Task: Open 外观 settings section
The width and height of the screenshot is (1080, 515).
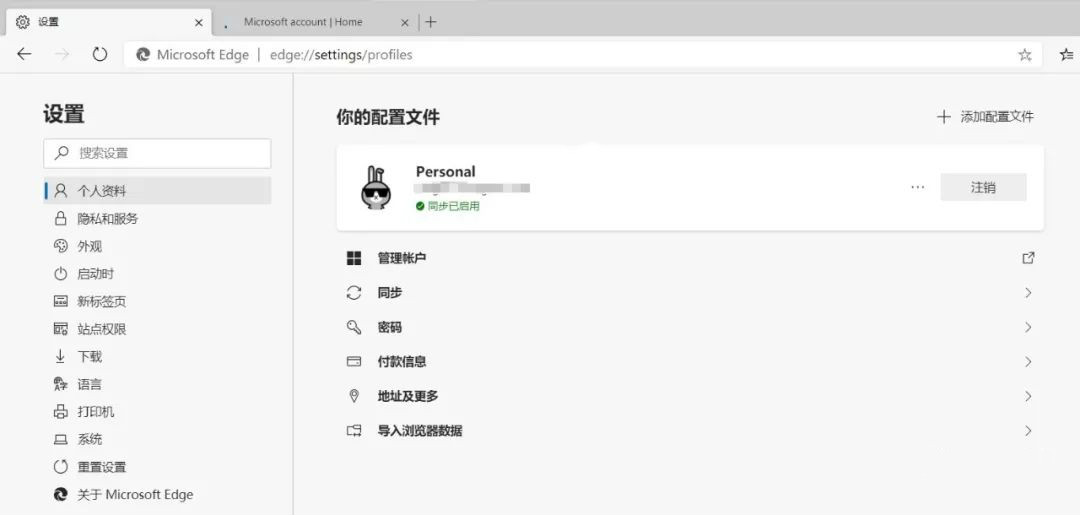Action: tap(157, 246)
